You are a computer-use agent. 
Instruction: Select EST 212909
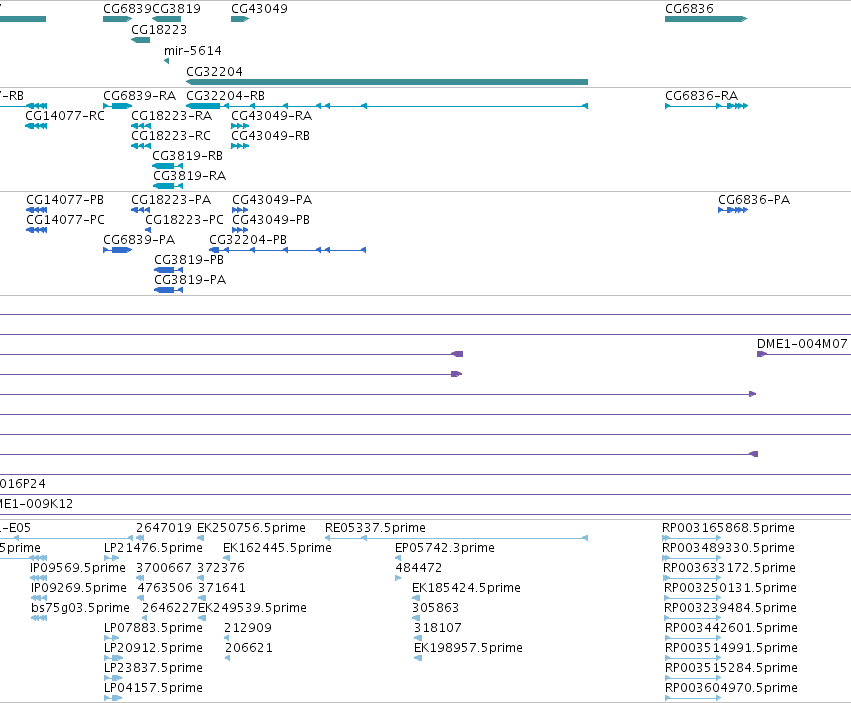[248, 628]
